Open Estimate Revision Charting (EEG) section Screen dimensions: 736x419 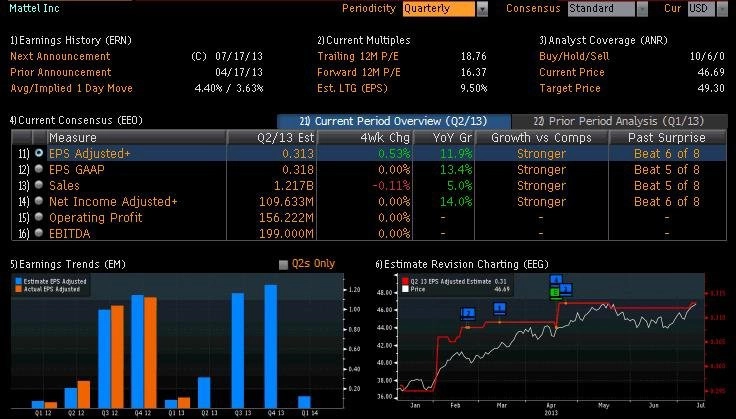tap(462, 264)
